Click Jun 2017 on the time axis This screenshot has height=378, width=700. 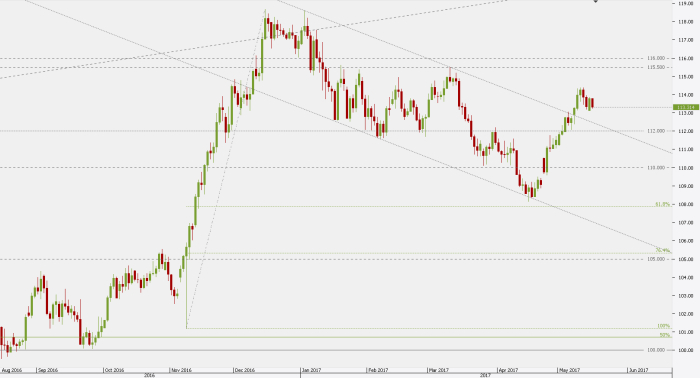pyautogui.click(x=638, y=370)
